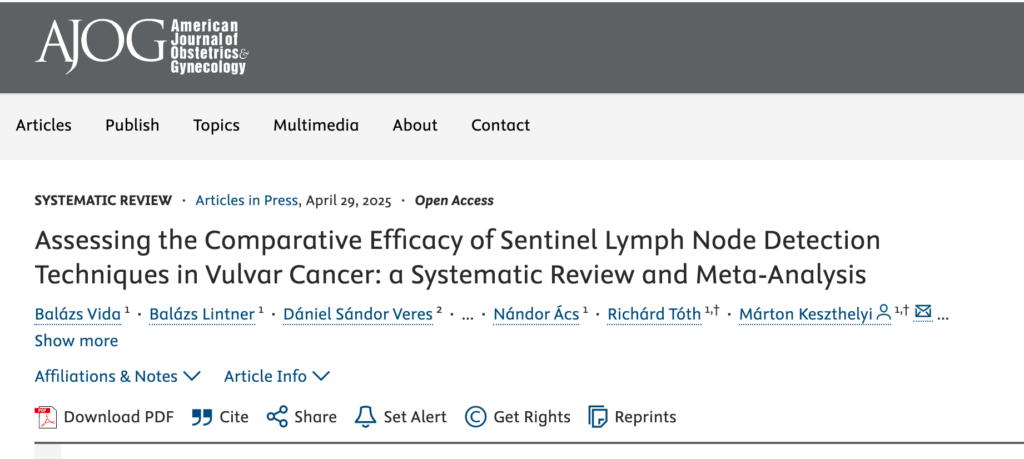1024x459 pixels.
Task: Click the Share network icon
Action: 277,417
